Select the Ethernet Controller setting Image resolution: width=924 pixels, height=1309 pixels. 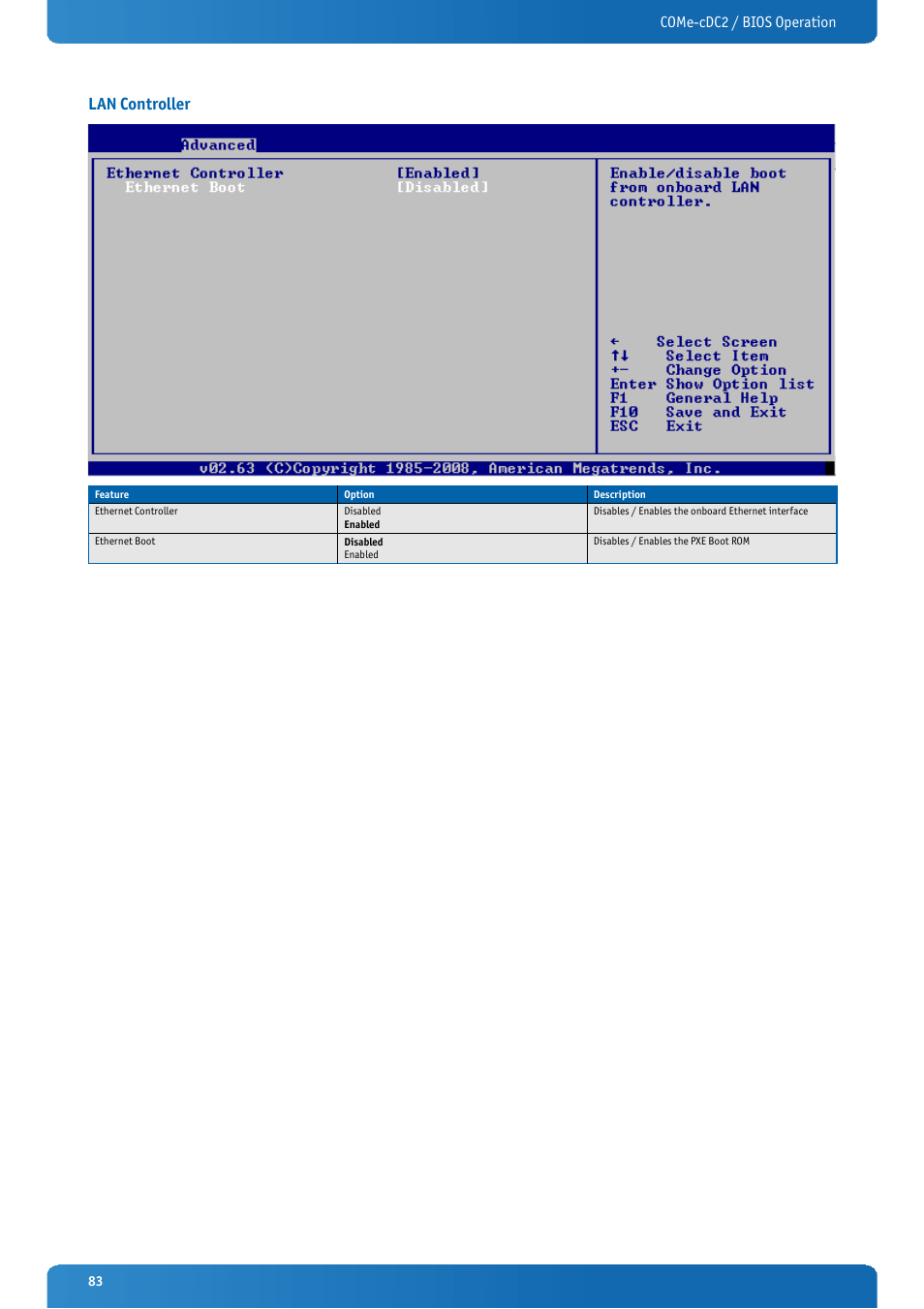195,173
